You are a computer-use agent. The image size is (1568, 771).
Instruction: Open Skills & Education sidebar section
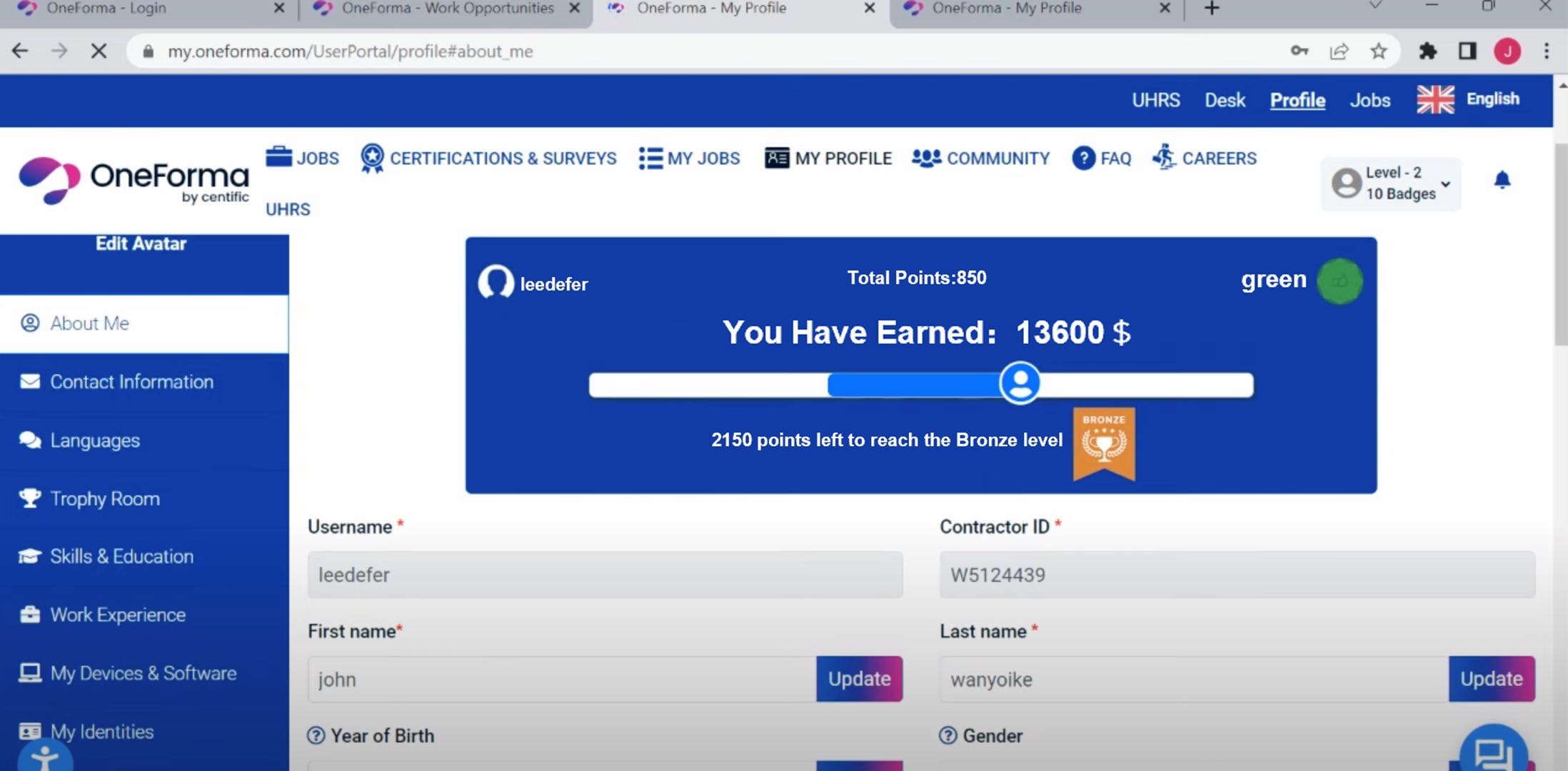(144, 557)
